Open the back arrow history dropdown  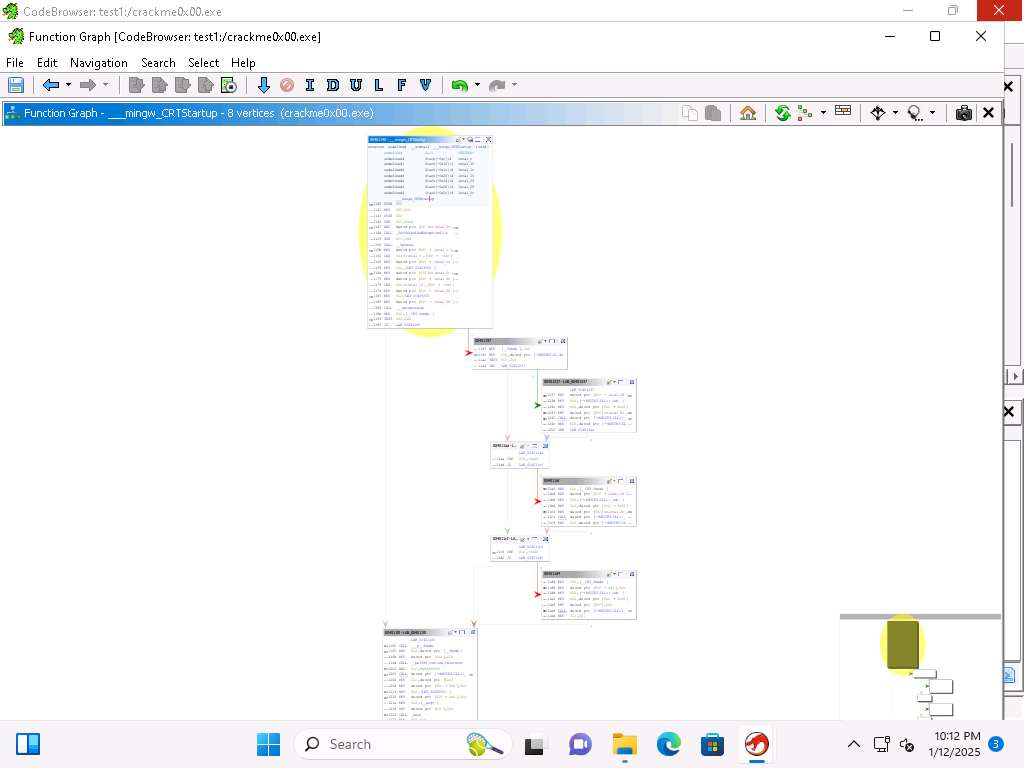[x=68, y=85]
